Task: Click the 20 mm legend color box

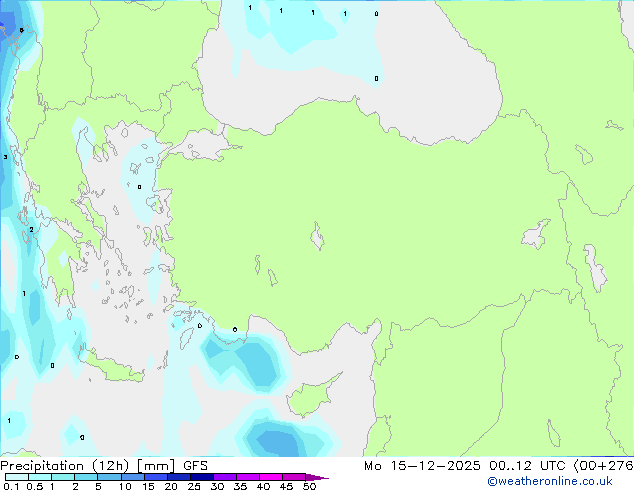Action: coord(179,477)
